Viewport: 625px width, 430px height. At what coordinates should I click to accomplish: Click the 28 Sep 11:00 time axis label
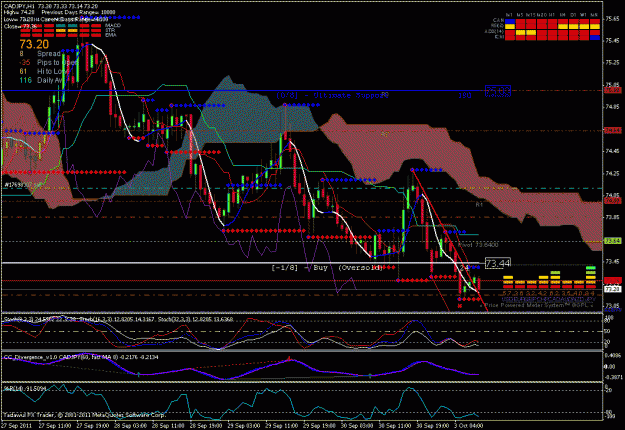(x=168, y=426)
